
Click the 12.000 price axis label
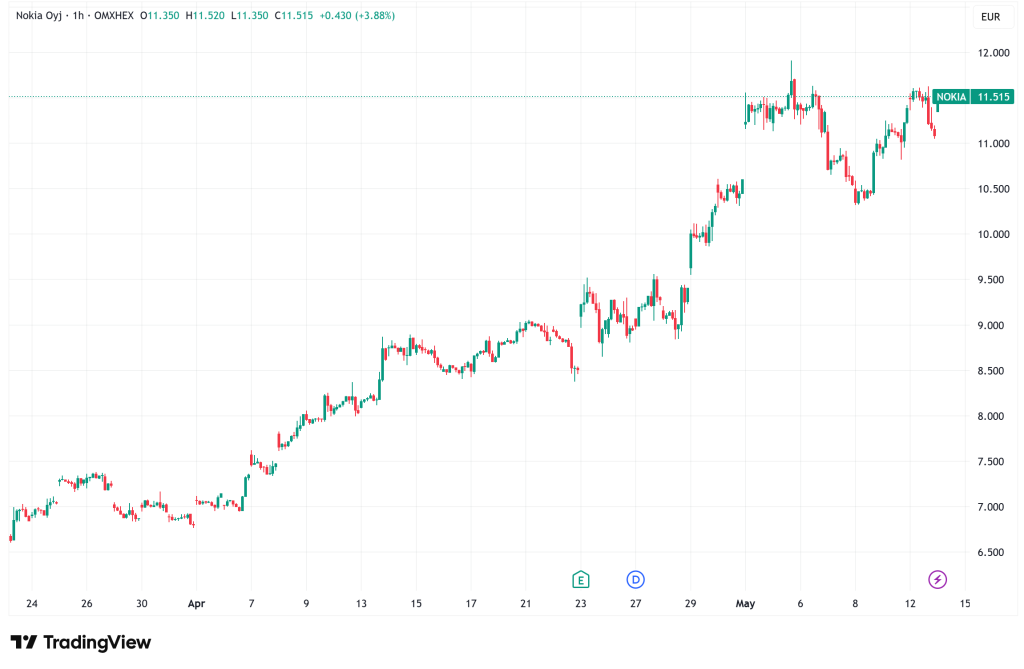click(993, 53)
